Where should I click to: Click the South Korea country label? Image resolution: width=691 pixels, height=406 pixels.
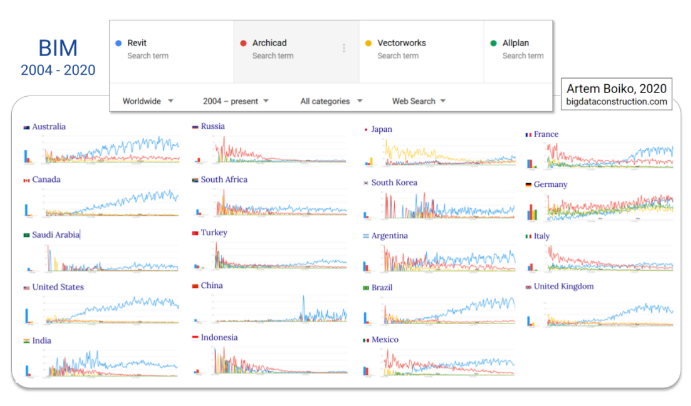click(394, 183)
